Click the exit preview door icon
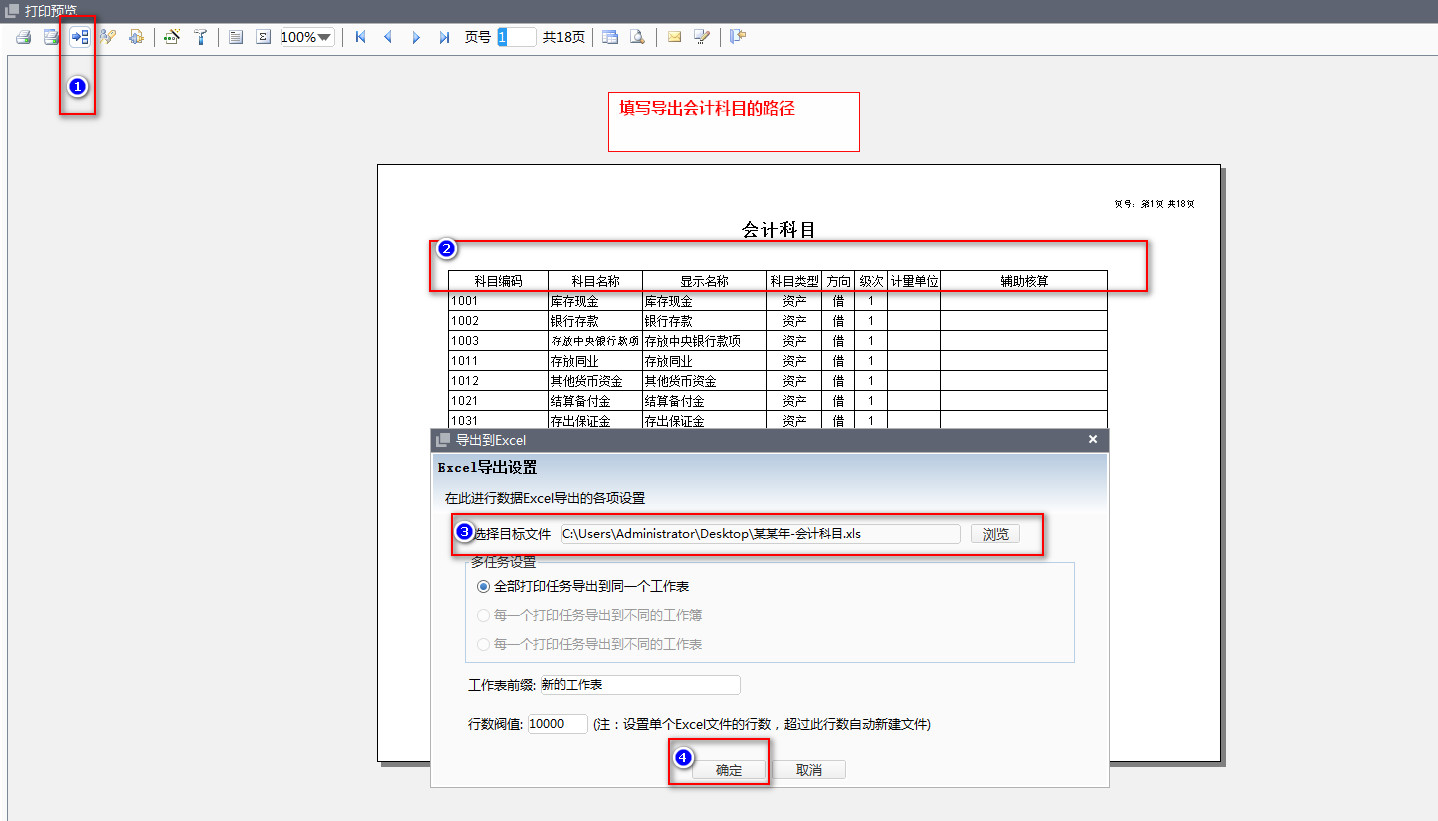Screen dimensions: 1438x821 [738, 37]
